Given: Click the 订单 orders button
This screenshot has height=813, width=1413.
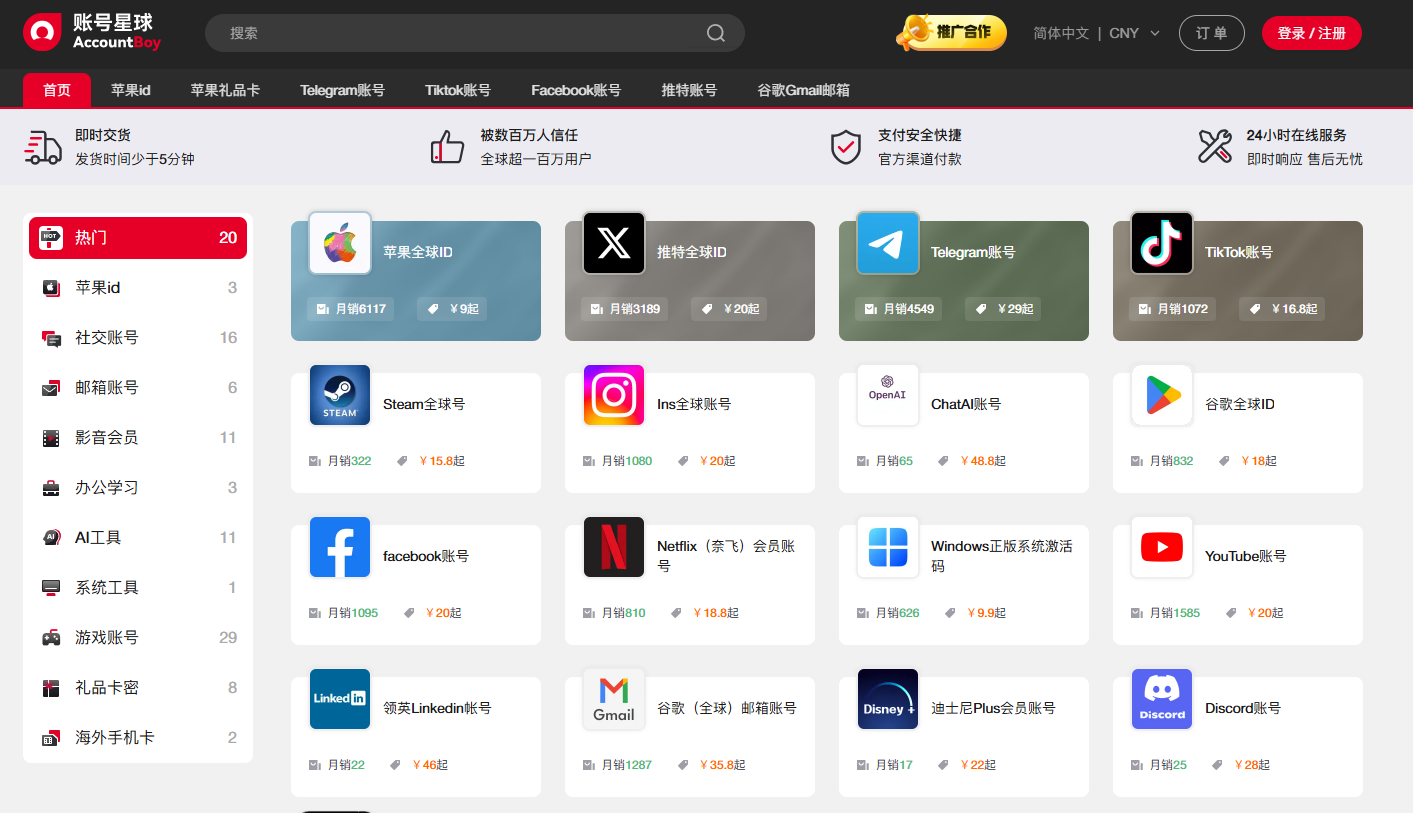Looking at the screenshot, I should (1212, 33).
